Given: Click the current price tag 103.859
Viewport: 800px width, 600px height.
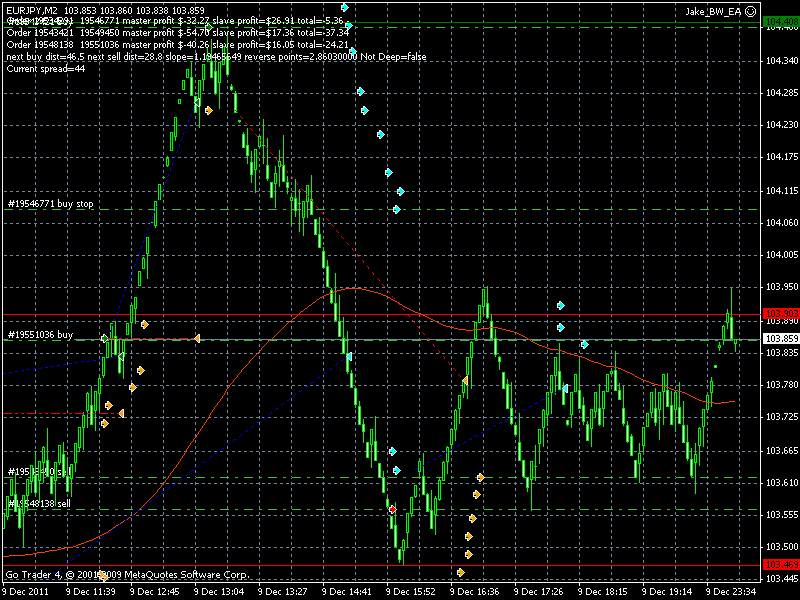Looking at the screenshot, I should (x=779, y=339).
